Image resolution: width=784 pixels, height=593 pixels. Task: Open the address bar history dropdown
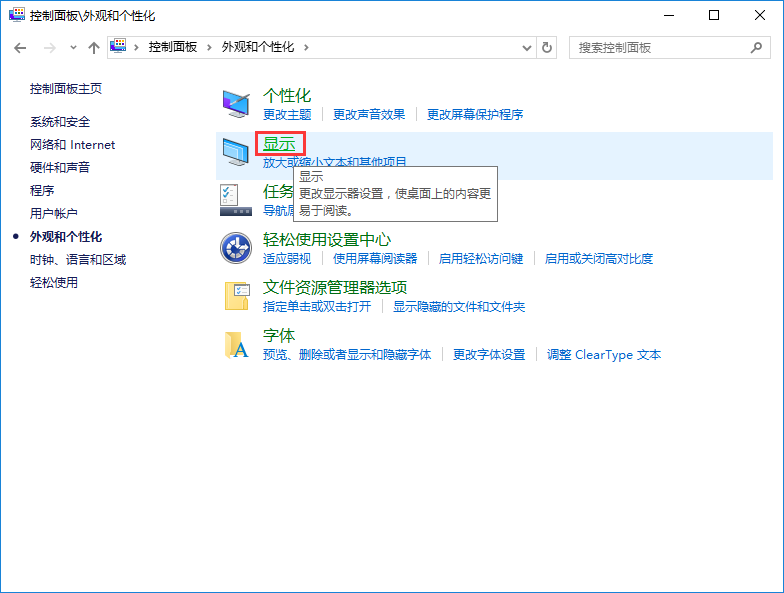click(x=527, y=47)
